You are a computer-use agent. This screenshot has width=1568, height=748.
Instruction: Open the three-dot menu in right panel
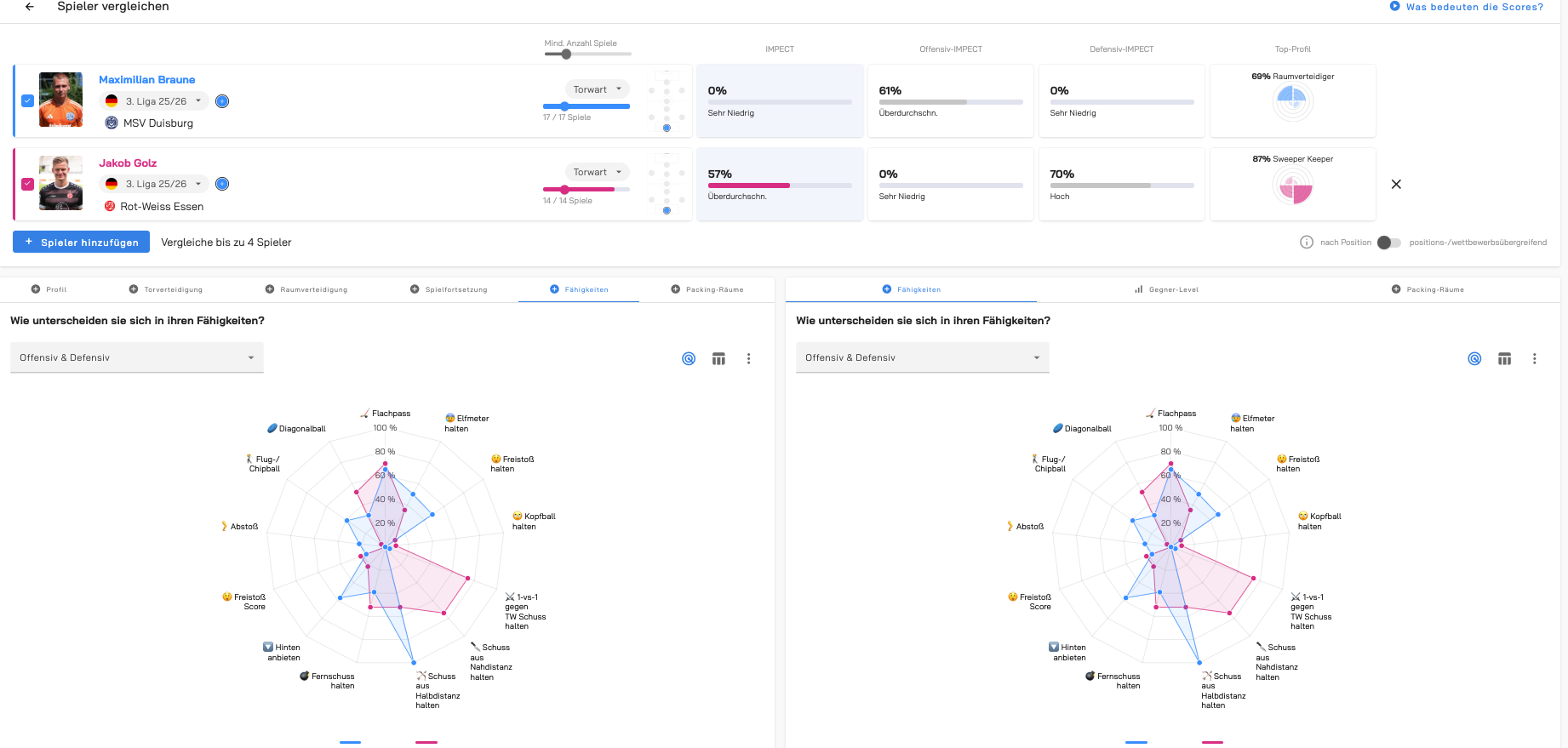pyautogui.click(x=1535, y=359)
